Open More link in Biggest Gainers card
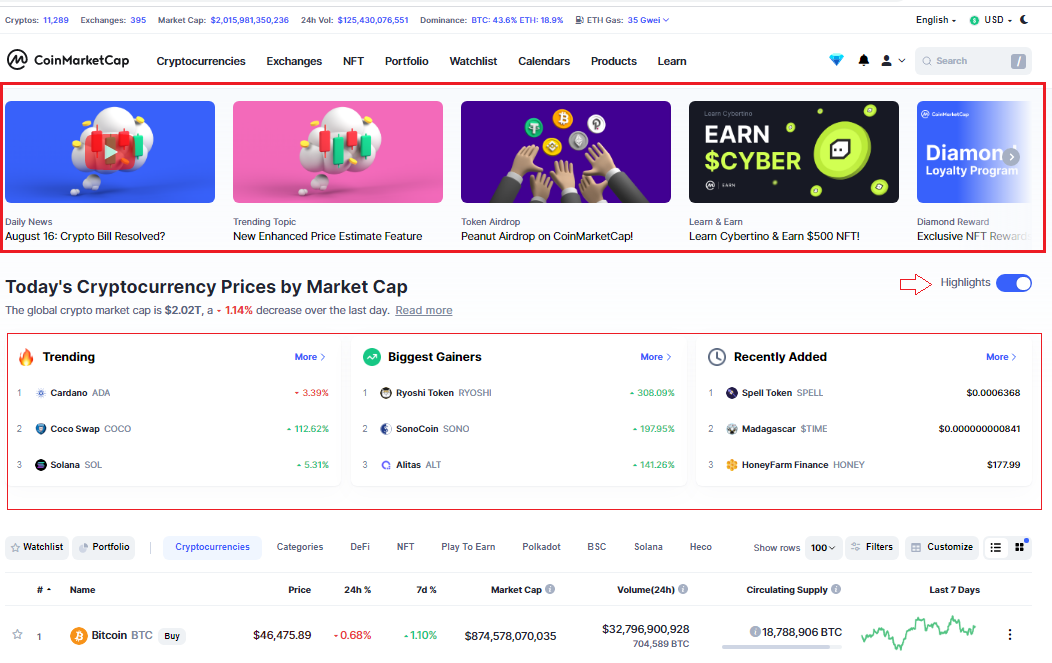1052x663 pixels. [x=655, y=357]
